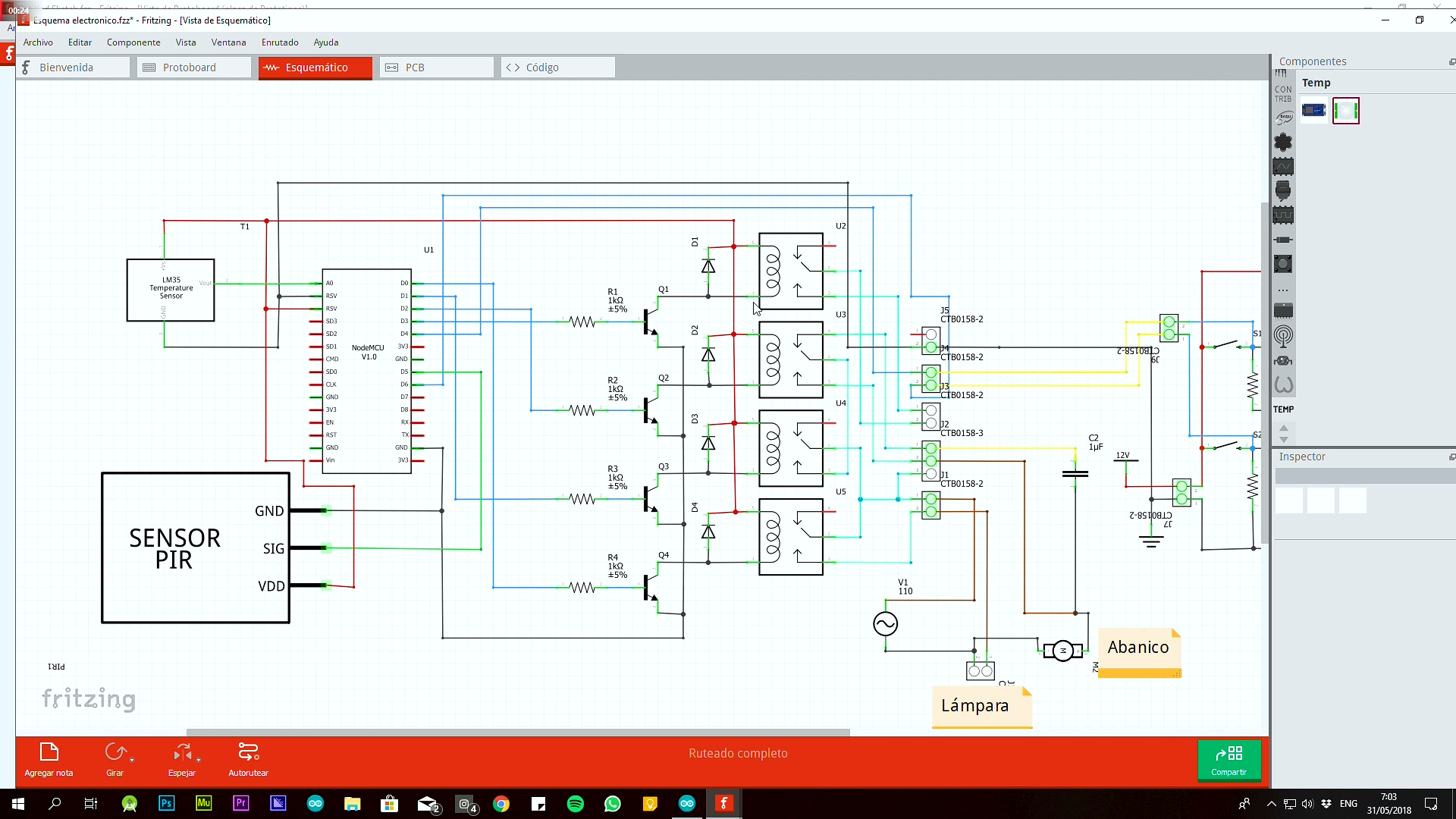Screen dimensions: 1456x819
Task: Open the omega symbol parts bin
Action: 1283,385
